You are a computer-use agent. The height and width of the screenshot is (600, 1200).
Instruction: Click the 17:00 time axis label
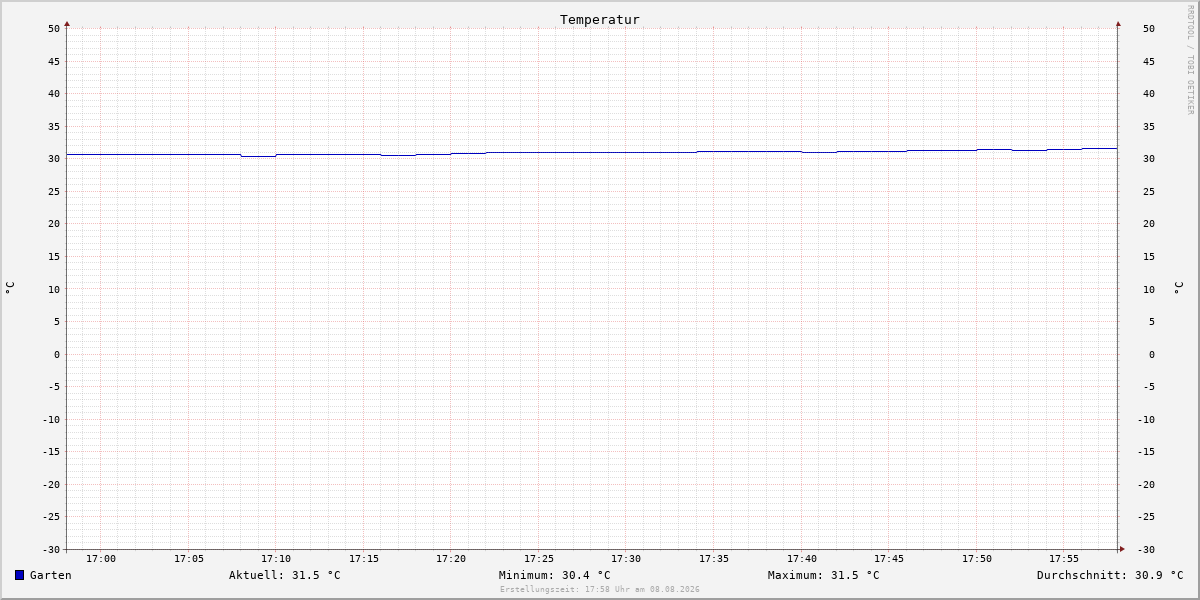(101, 559)
